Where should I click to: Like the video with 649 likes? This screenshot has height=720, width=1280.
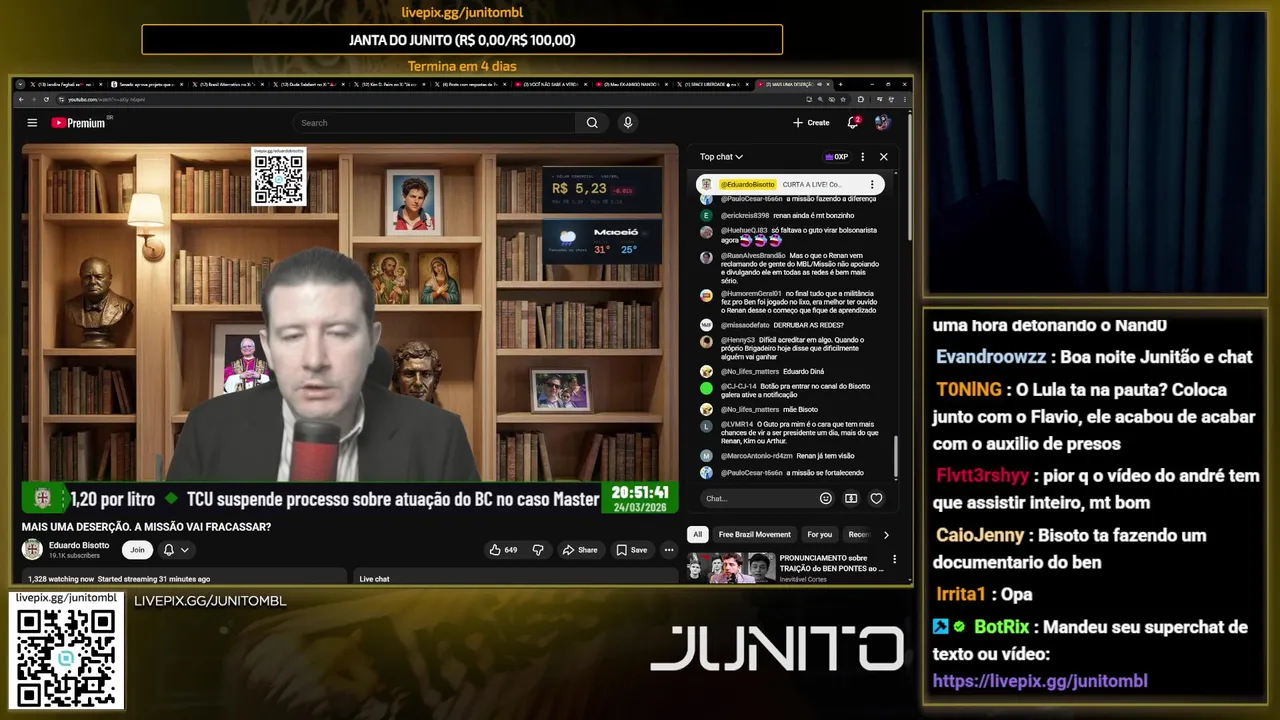pos(503,549)
